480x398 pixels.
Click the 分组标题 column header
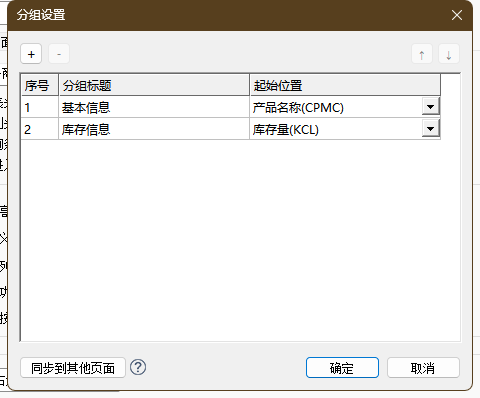pyautogui.click(x=154, y=85)
